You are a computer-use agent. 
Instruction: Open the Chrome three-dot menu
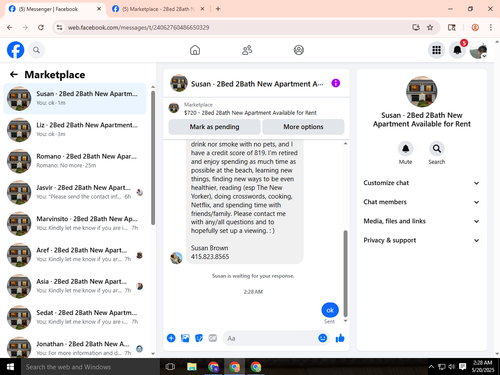491,27
